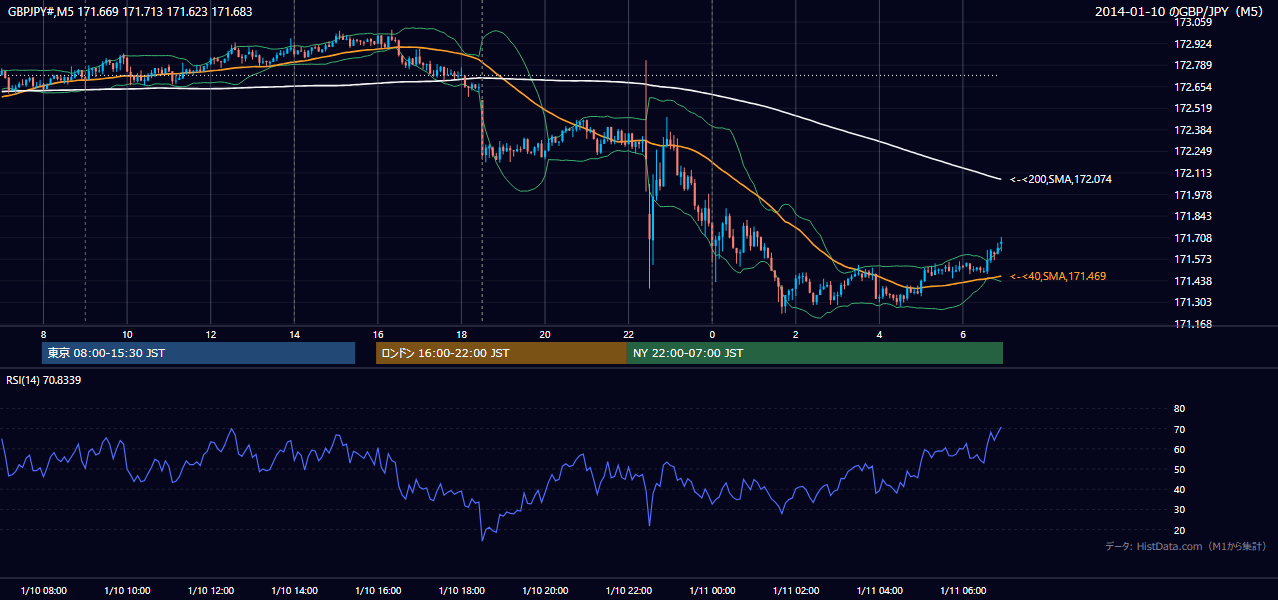Click the 1/10 08:00 time axis label
This screenshot has height=600, width=1278.
click(x=43, y=590)
